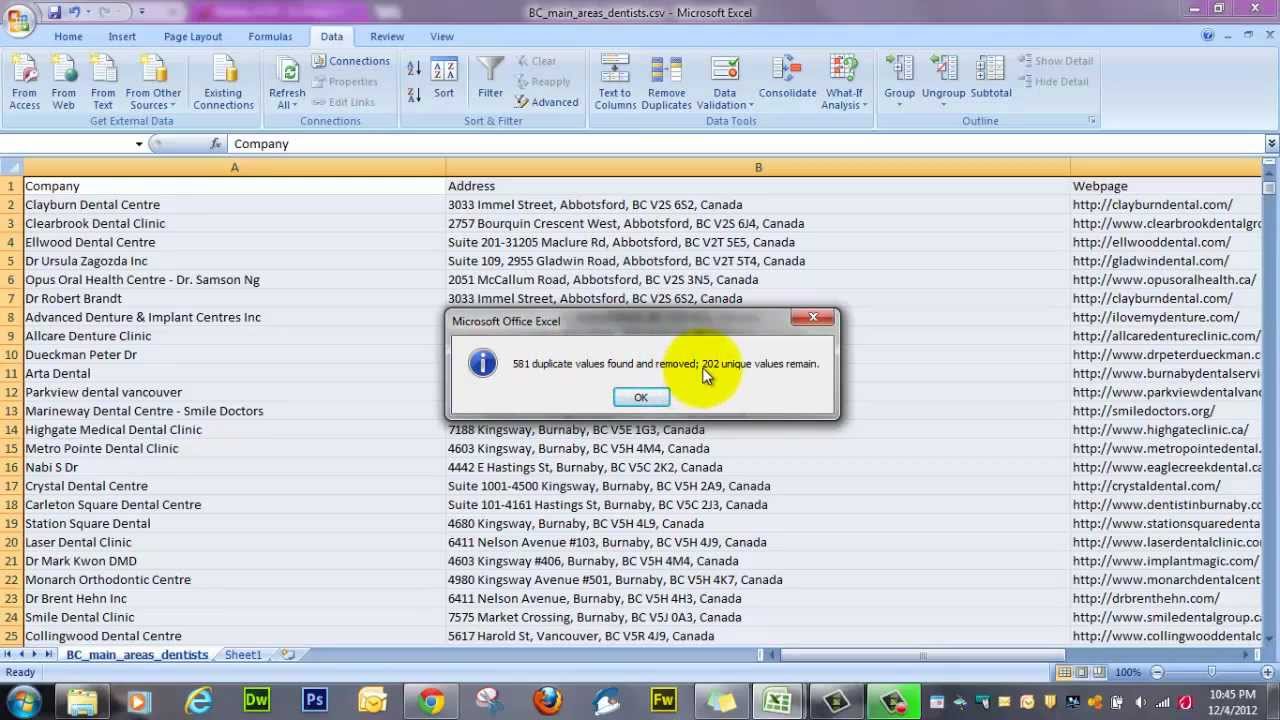Sort A to Z ascending
Screen dimensions: 1280x720
pyautogui.click(x=414, y=69)
